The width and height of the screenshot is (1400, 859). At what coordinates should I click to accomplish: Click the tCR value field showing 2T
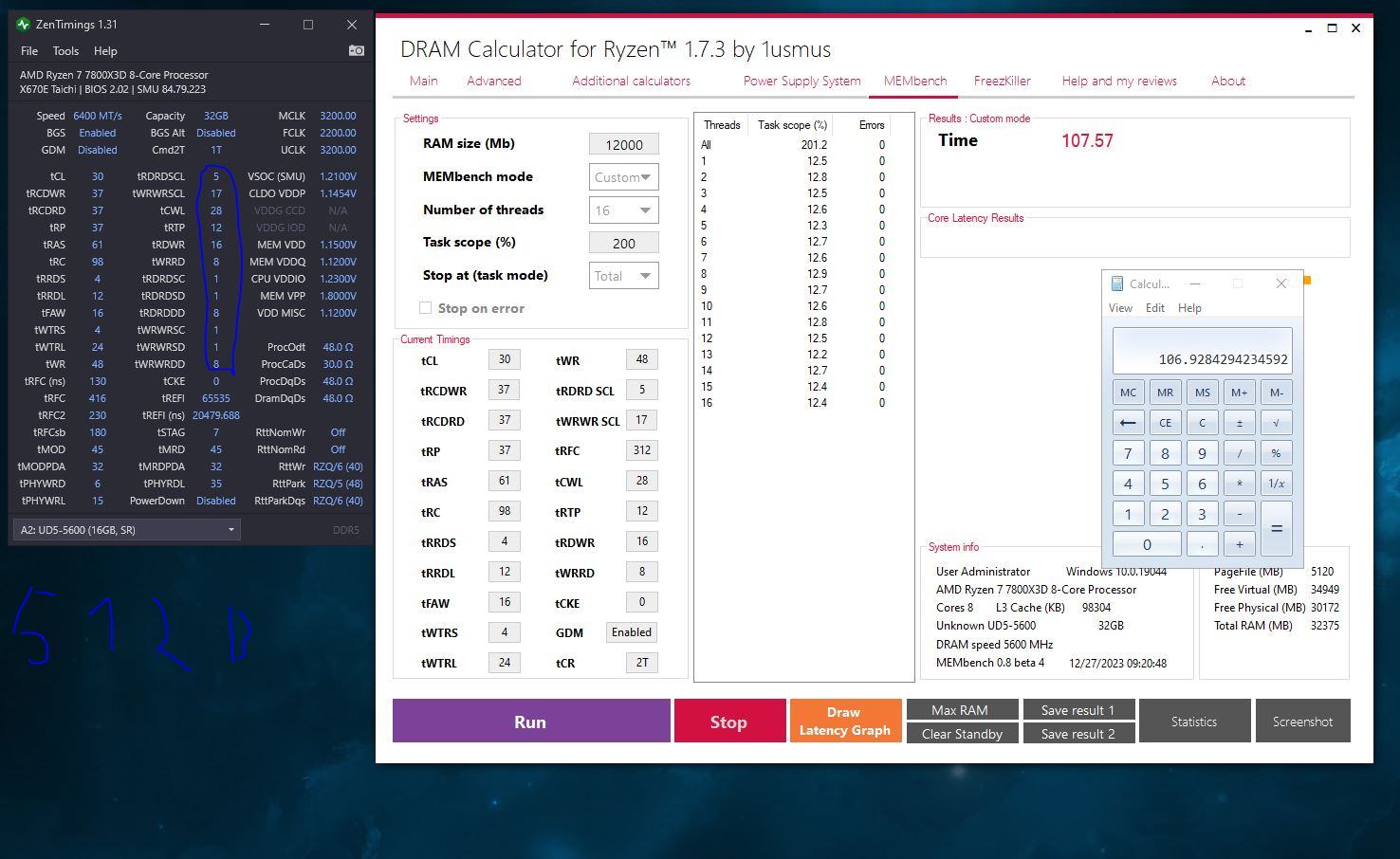[642, 663]
